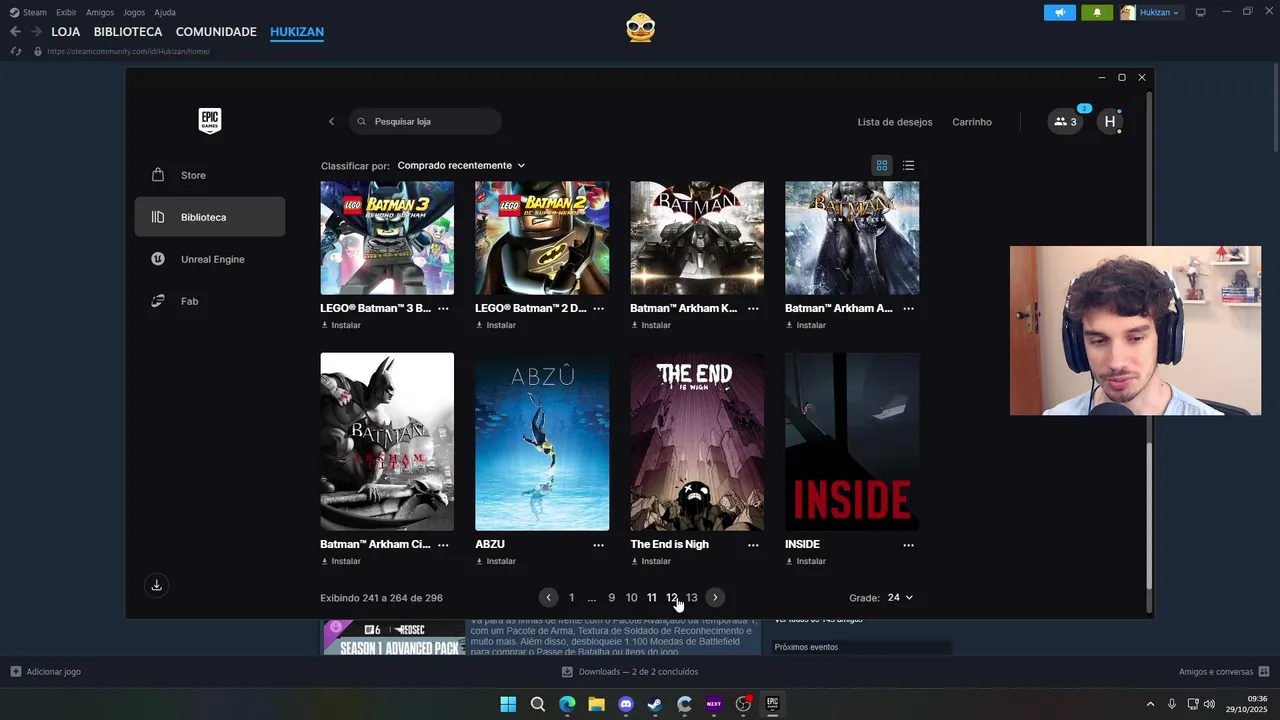Open Downloads status in Steam footer
The height and width of the screenshot is (720, 1280).
[630, 672]
